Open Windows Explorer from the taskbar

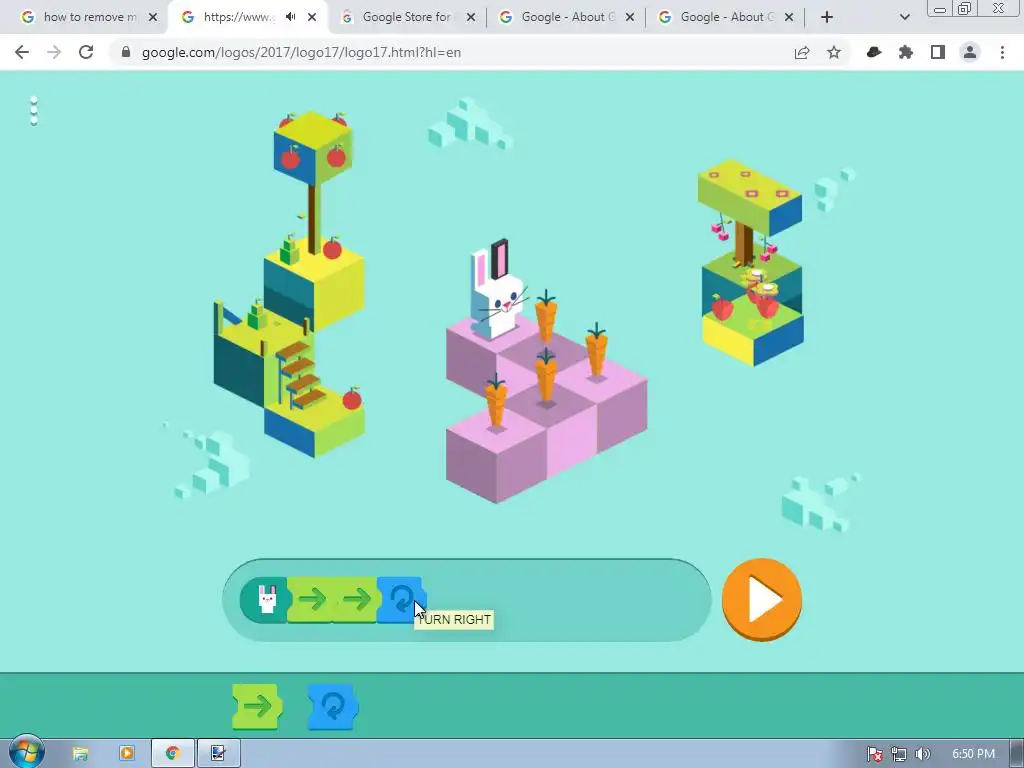pyautogui.click(x=80, y=754)
